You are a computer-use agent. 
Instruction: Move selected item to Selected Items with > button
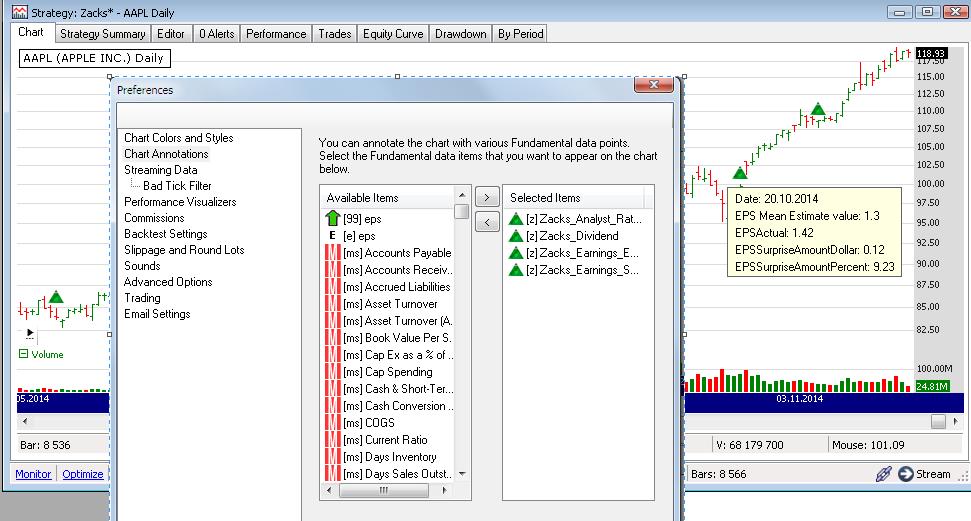click(x=486, y=197)
